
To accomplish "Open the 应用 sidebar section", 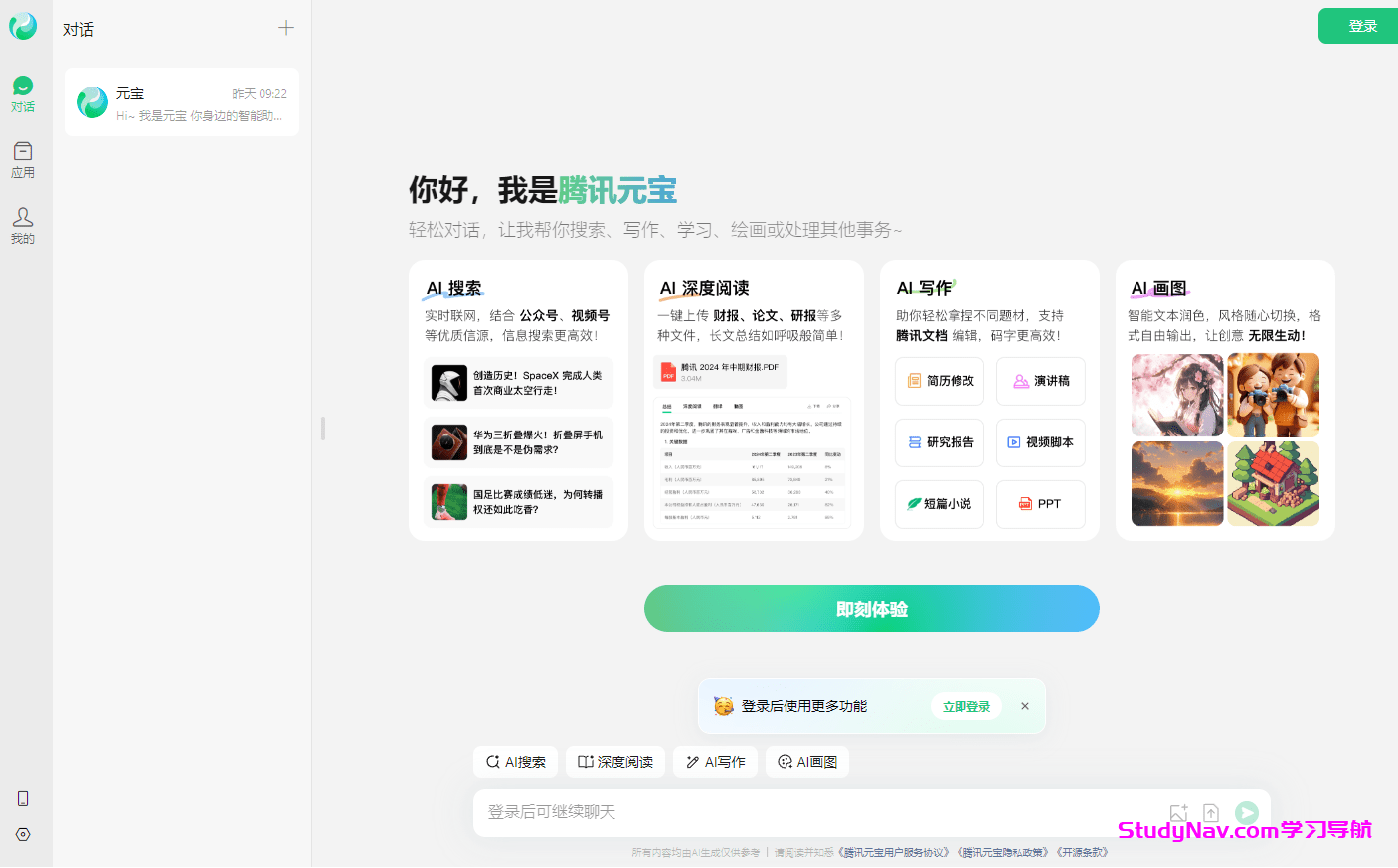I will point(23,160).
